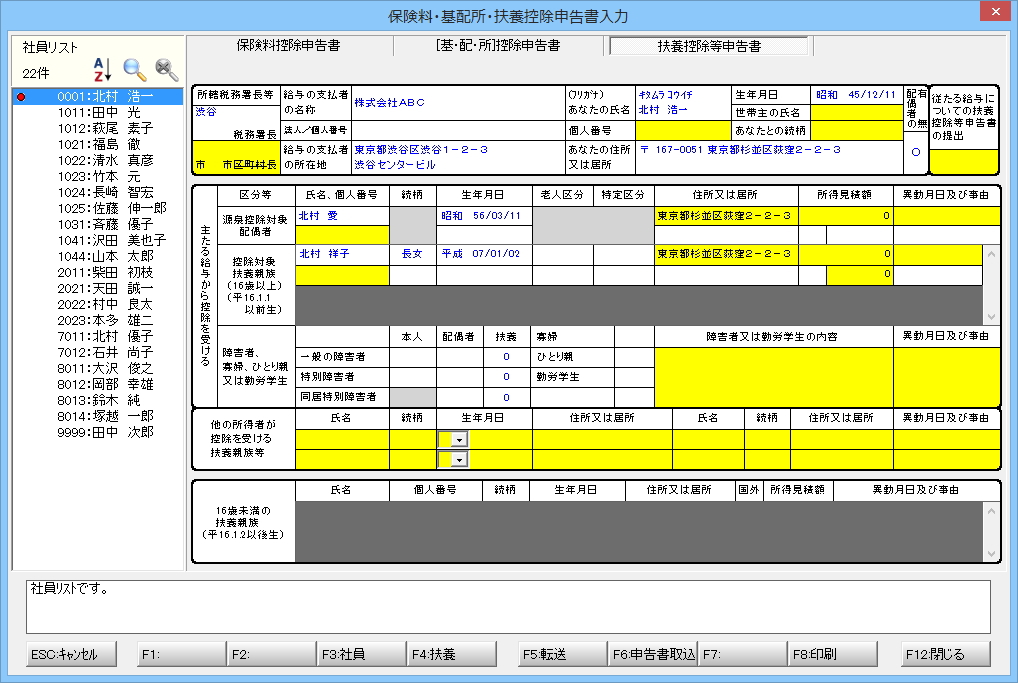Clear search with crossed magnifier icon
The width and height of the screenshot is (1018, 683).
click(167, 69)
